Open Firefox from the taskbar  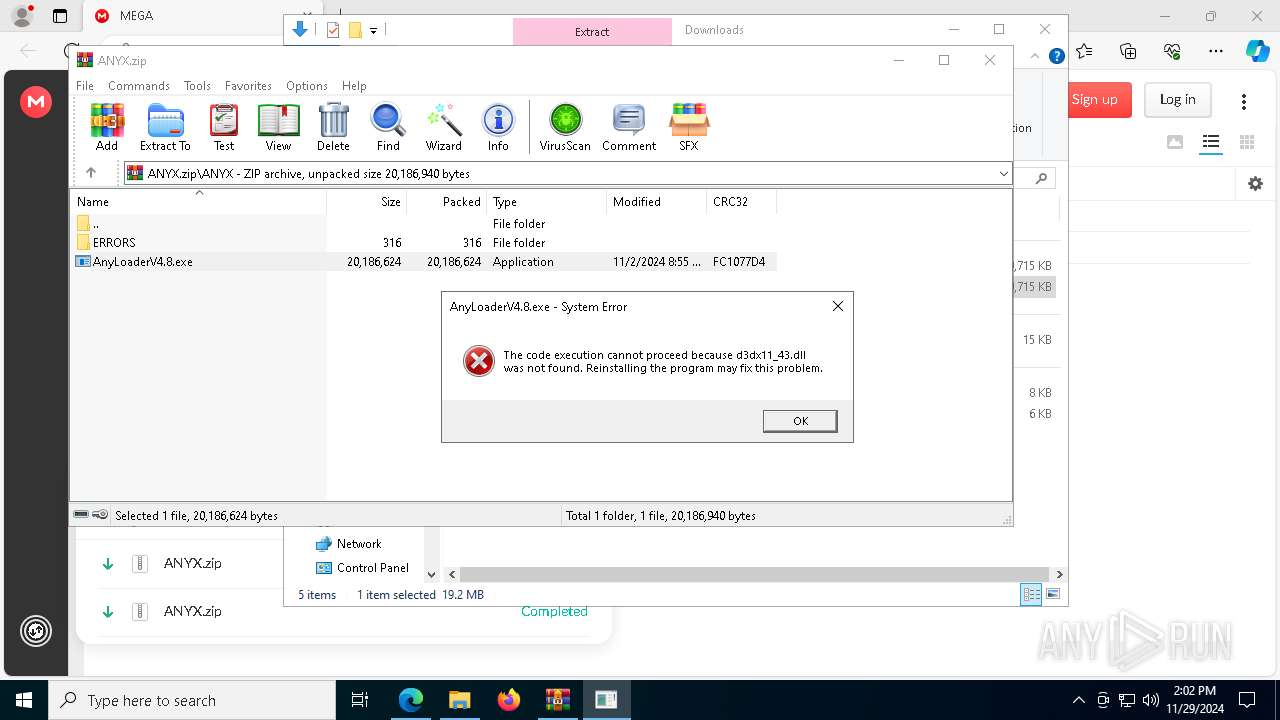(x=509, y=700)
